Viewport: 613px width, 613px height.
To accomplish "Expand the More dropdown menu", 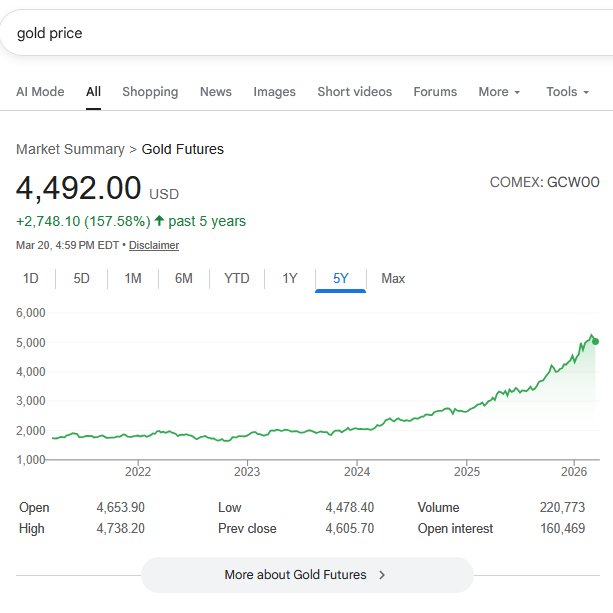I will [499, 91].
